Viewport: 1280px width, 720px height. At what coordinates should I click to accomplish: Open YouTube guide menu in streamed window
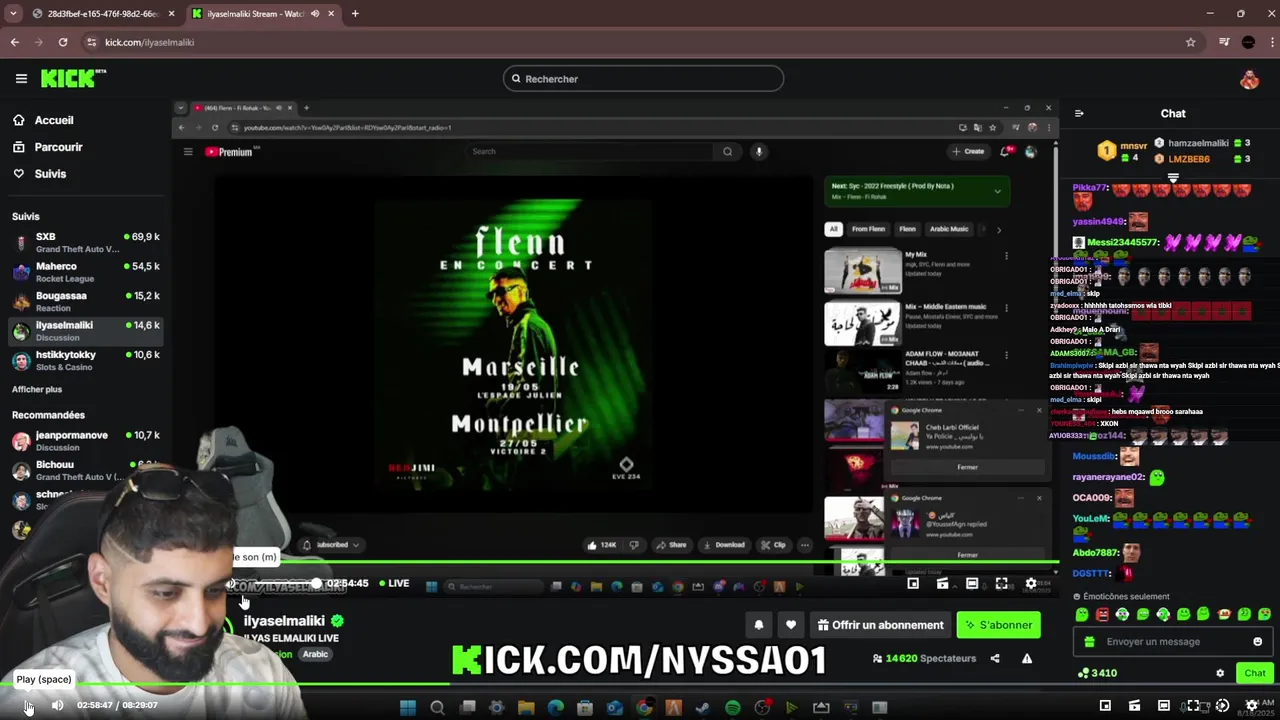(187, 152)
